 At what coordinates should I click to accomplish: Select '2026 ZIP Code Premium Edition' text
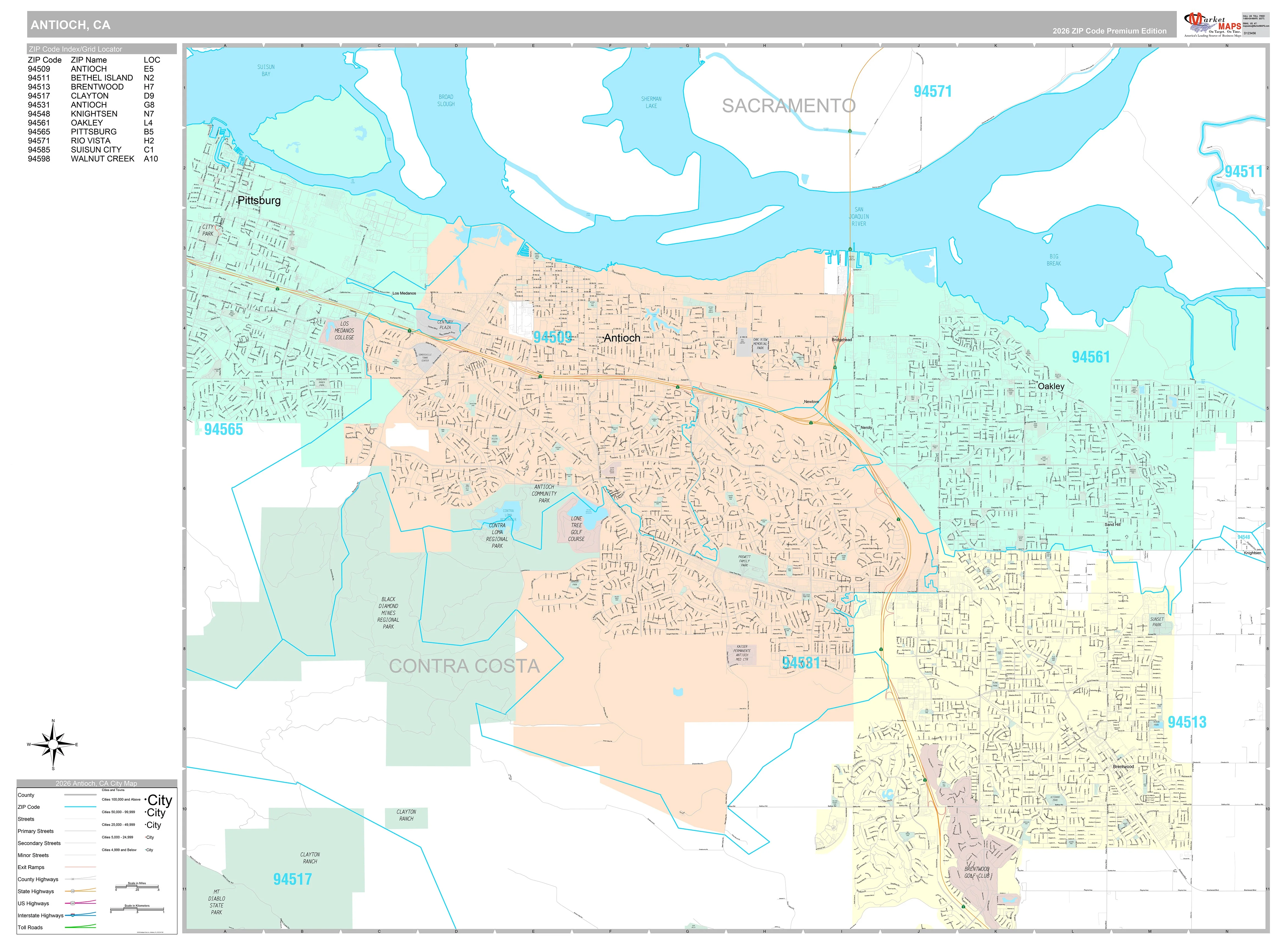[x=1109, y=31]
